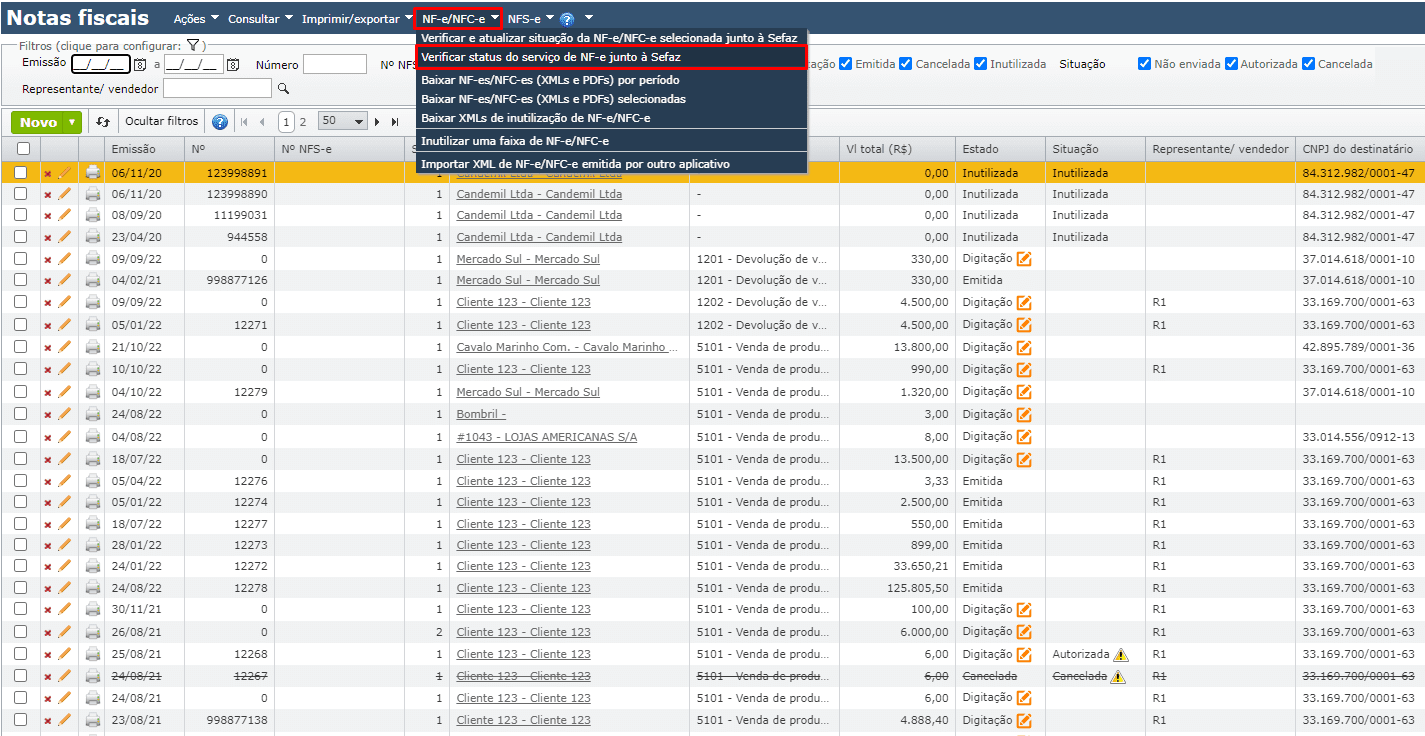Toggle the Inutilizada state checkbox
1425x736 pixels.
click(980, 64)
